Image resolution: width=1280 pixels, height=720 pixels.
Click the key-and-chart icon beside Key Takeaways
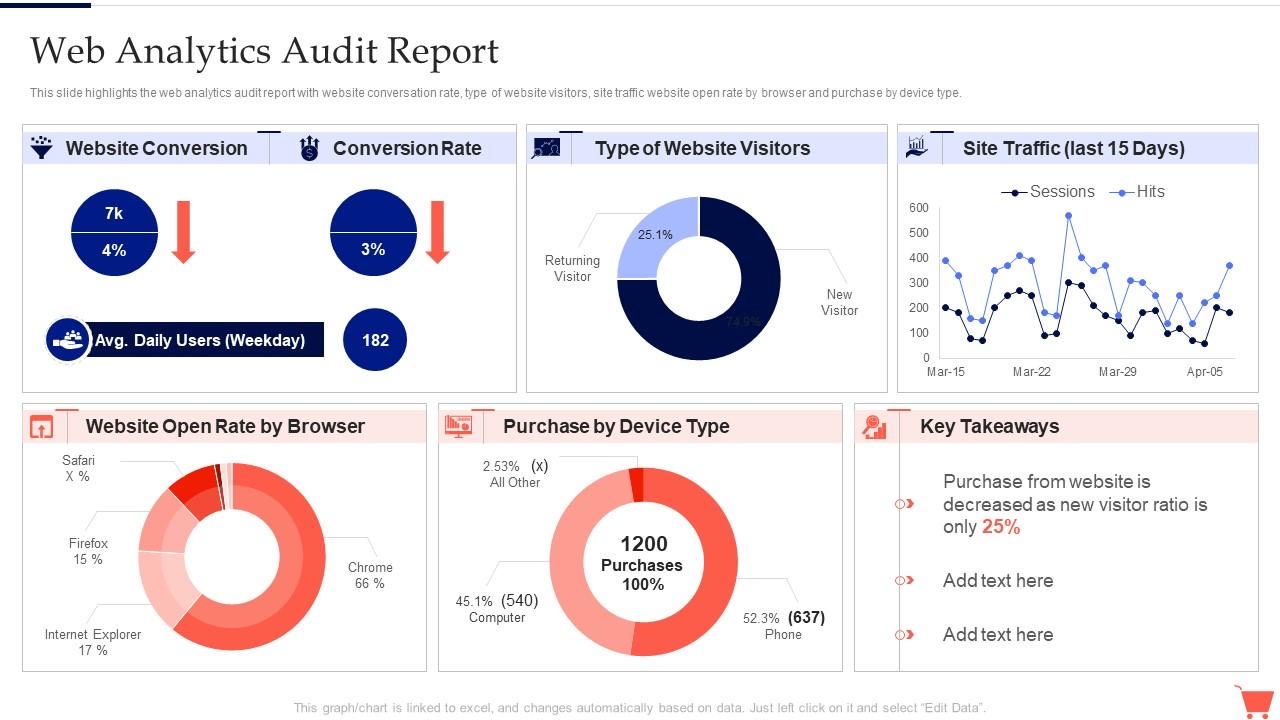click(876, 425)
